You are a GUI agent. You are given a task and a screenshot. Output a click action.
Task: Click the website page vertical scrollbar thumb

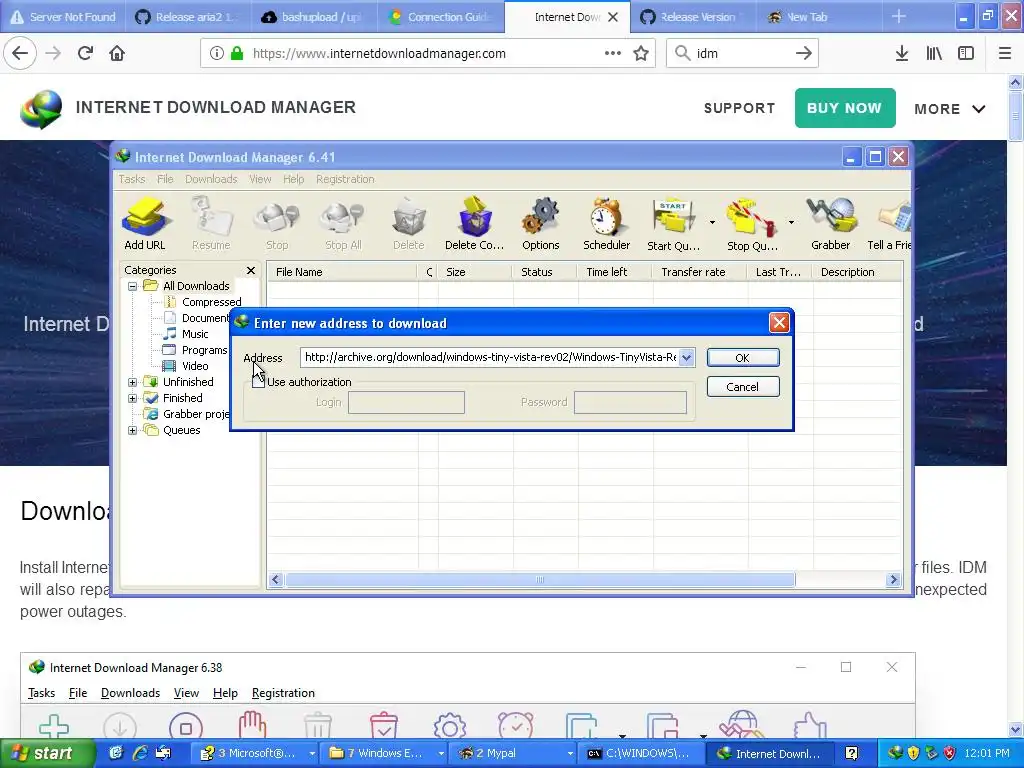1015,116
